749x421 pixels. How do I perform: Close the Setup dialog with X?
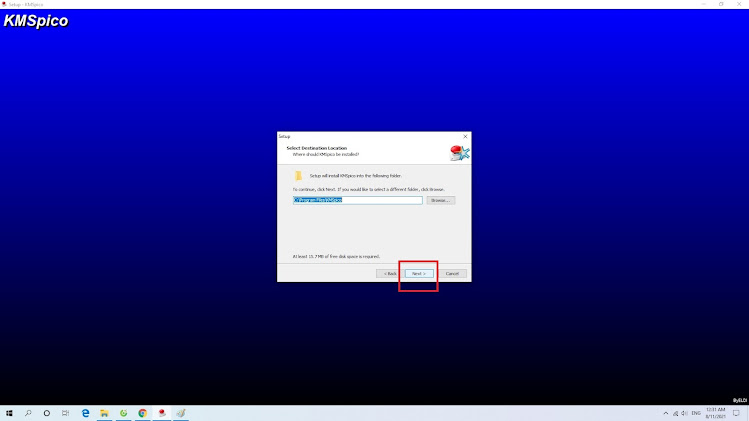465,137
